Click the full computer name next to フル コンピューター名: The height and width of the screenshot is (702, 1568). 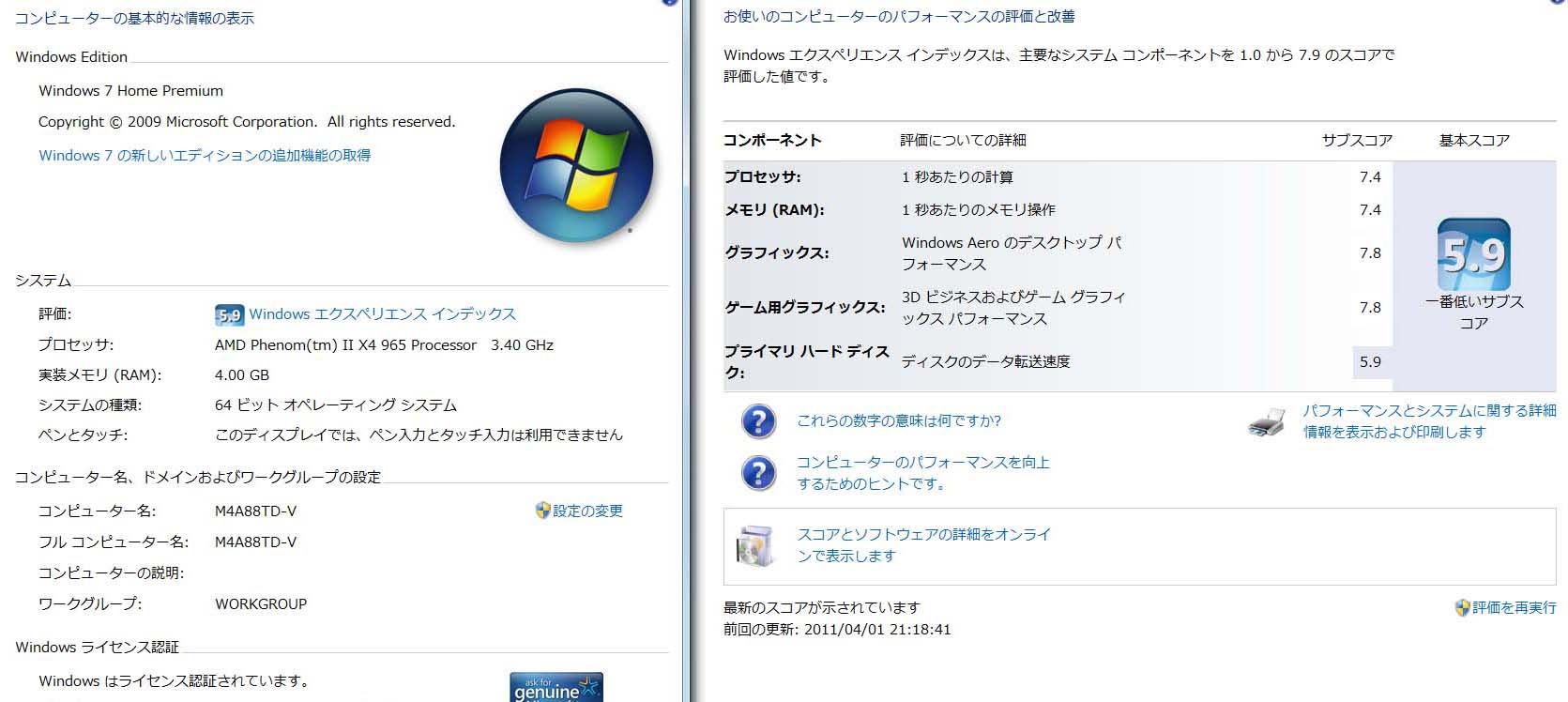pyautogui.click(x=255, y=542)
